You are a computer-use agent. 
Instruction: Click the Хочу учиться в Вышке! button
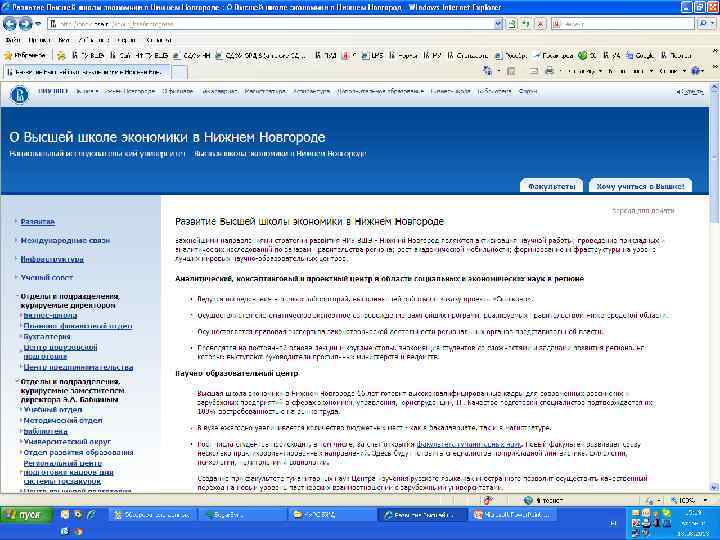pyautogui.click(x=640, y=186)
